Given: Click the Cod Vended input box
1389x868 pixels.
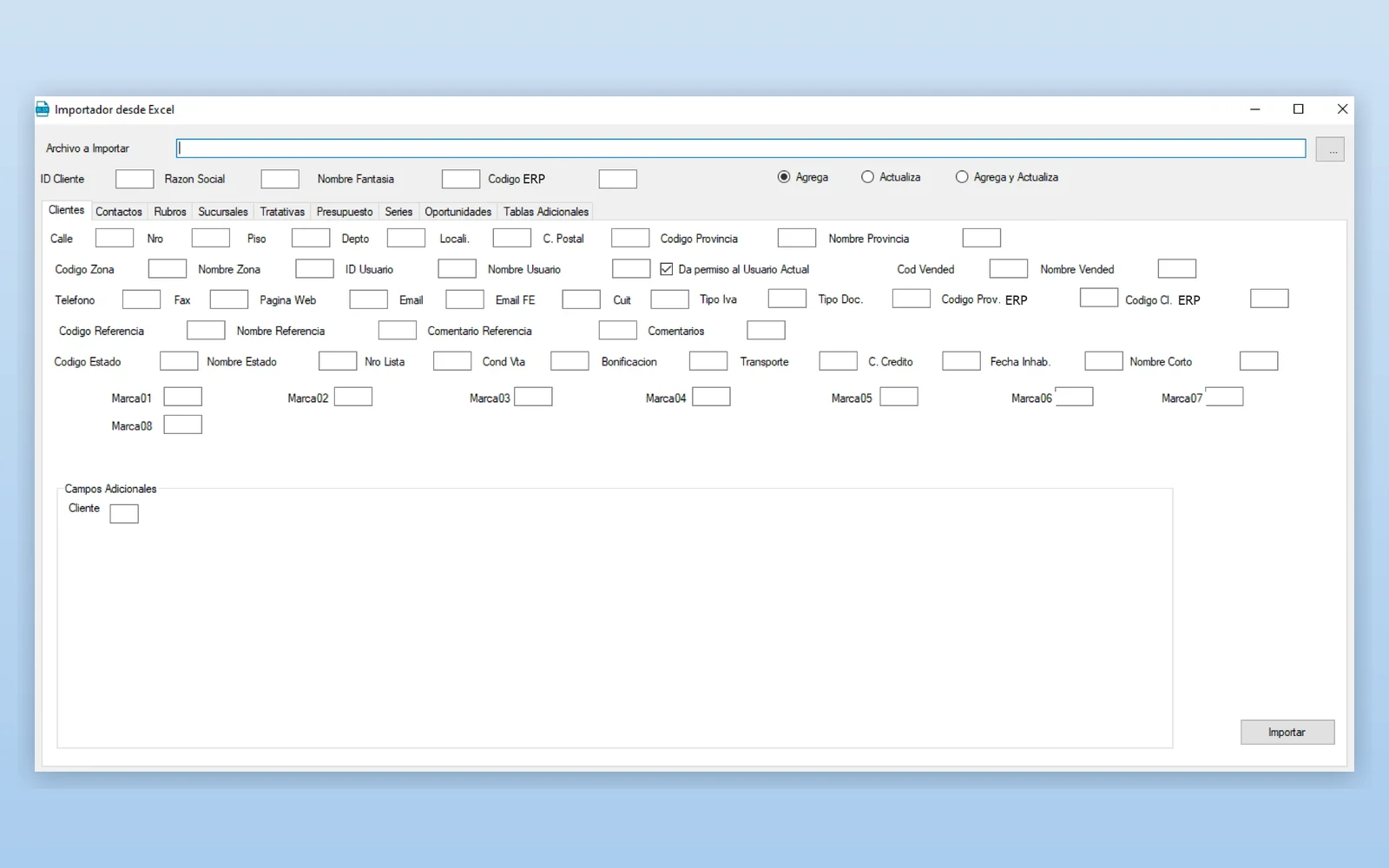Looking at the screenshot, I should pyautogui.click(x=1009, y=269).
